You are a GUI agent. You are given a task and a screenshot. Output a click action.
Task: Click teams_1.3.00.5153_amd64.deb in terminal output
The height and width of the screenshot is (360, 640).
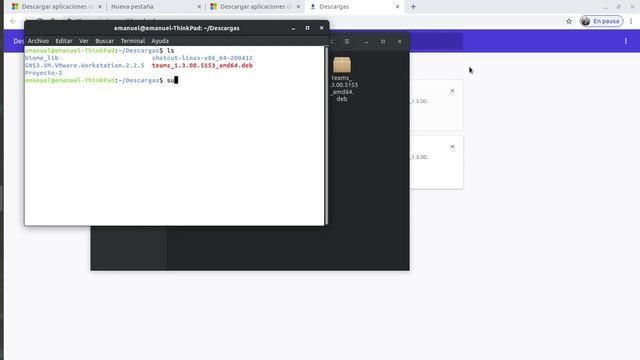click(x=202, y=66)
